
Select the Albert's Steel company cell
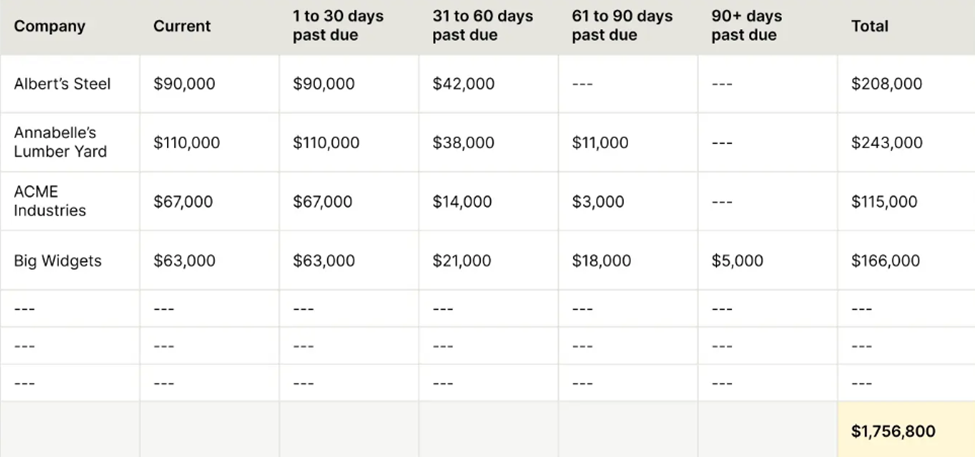[x=62, y=84]
